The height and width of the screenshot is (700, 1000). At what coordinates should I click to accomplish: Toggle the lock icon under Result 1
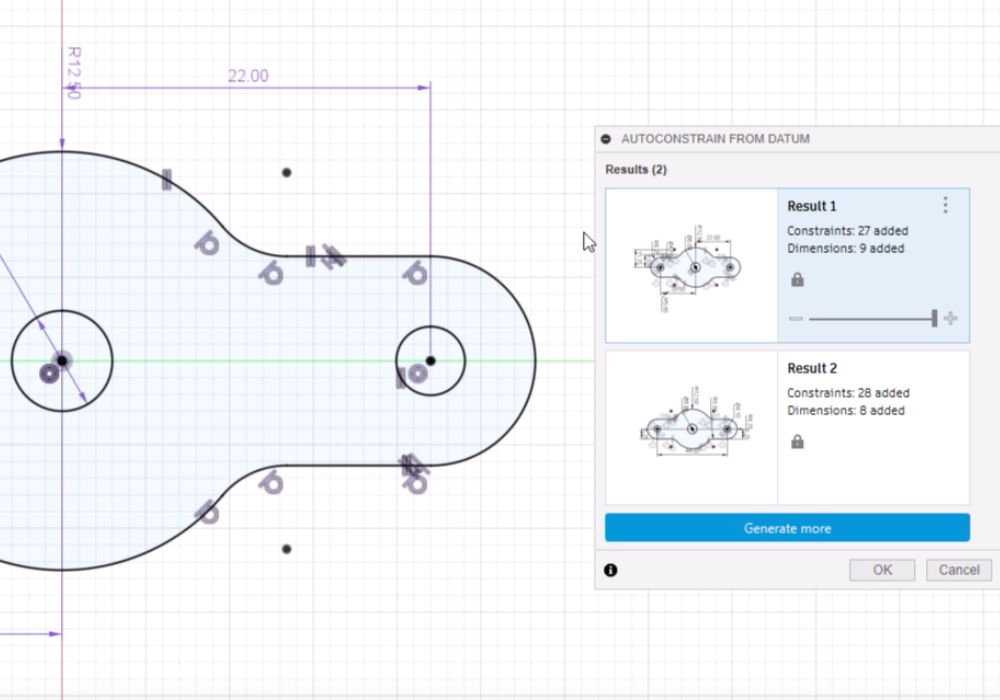pyautogui.click(x=797, y=280)
